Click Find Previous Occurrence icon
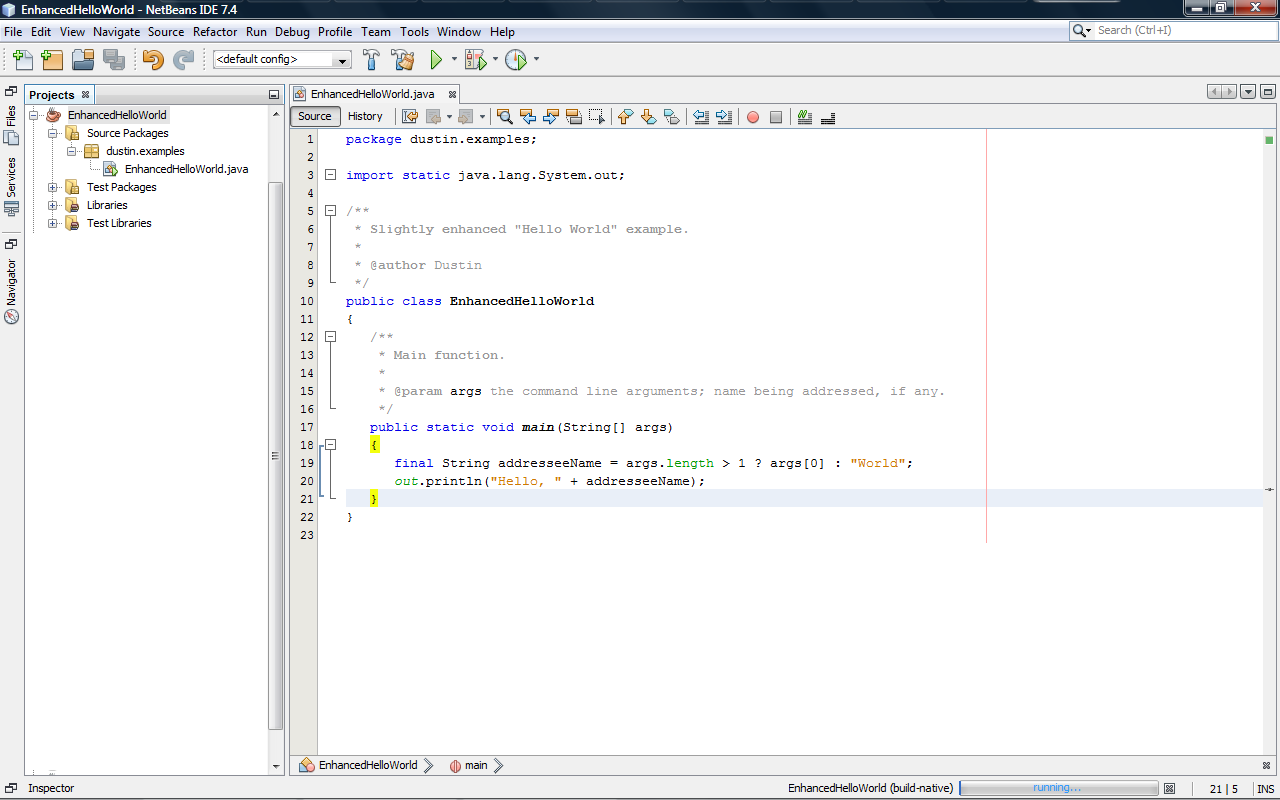The image size is (1280, 800). pyautogui.click(x=528, y=117)
